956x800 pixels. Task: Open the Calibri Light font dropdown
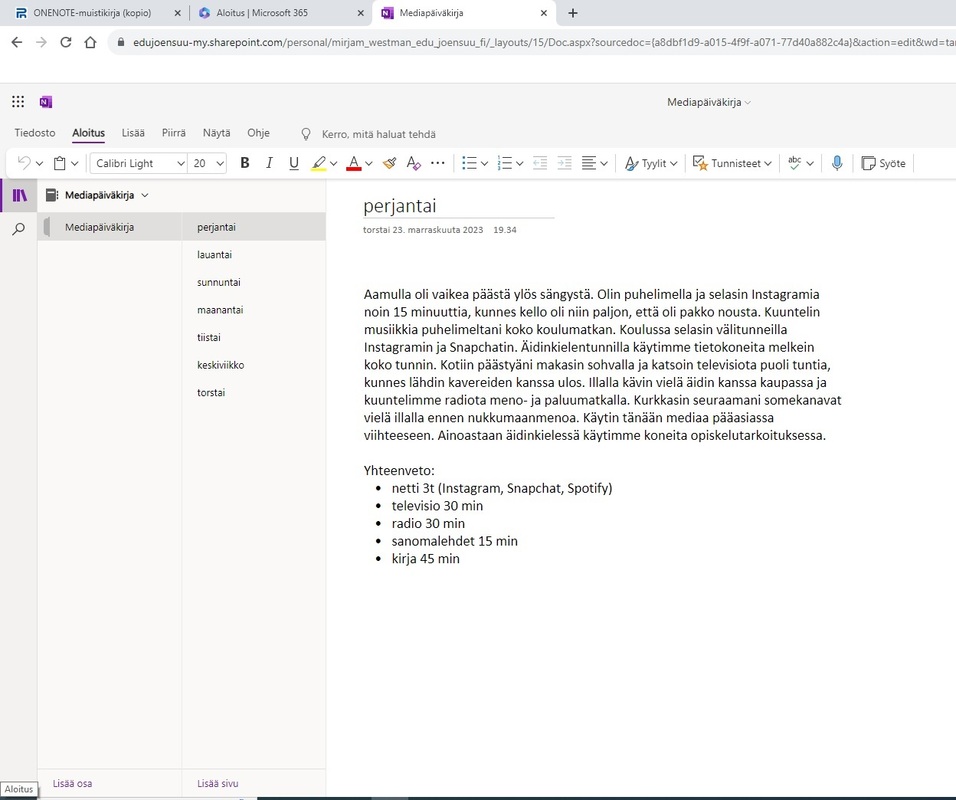(x=139, y=163)
